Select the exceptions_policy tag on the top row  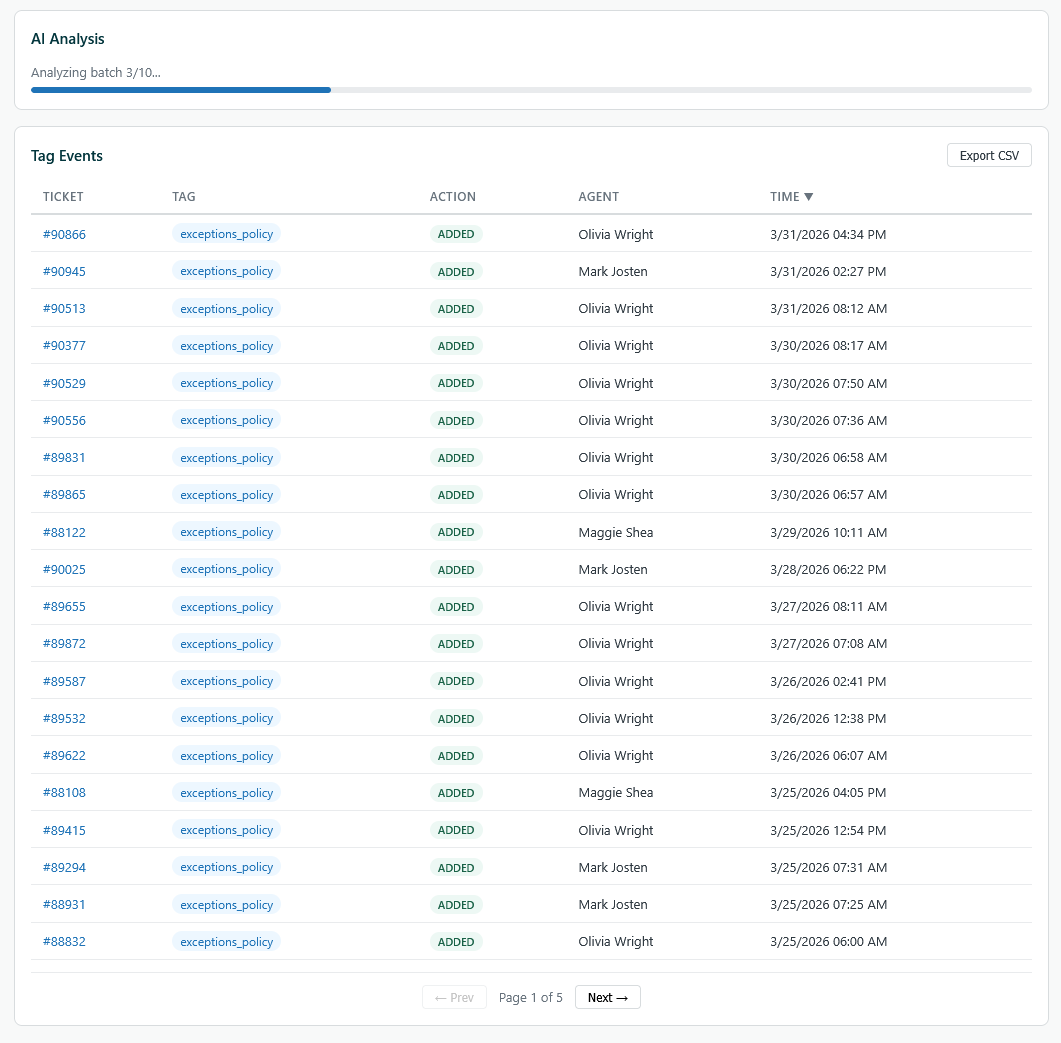[x=226, y=234]
